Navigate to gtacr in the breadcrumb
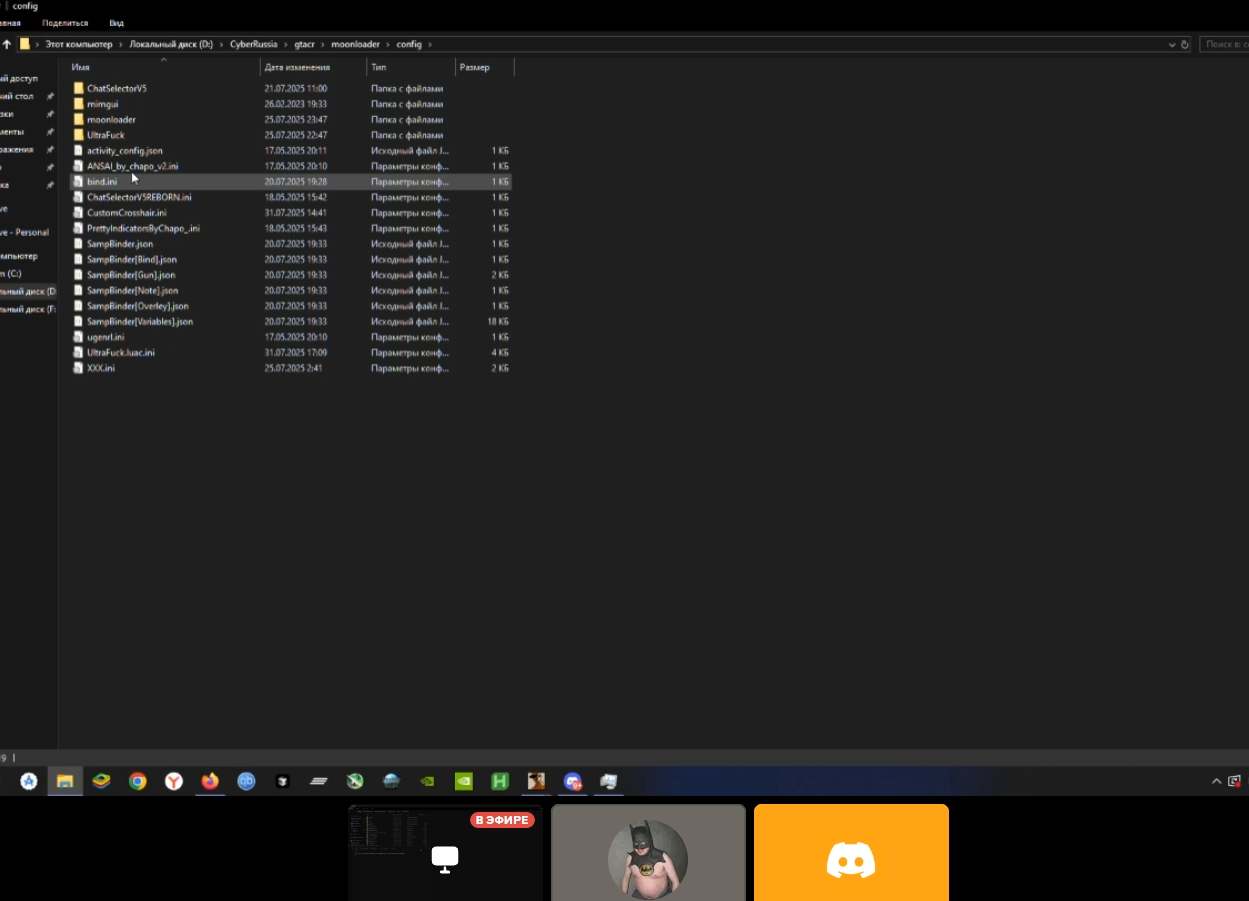The height and width of the screenshot is (901, 1249). (304, 44)
